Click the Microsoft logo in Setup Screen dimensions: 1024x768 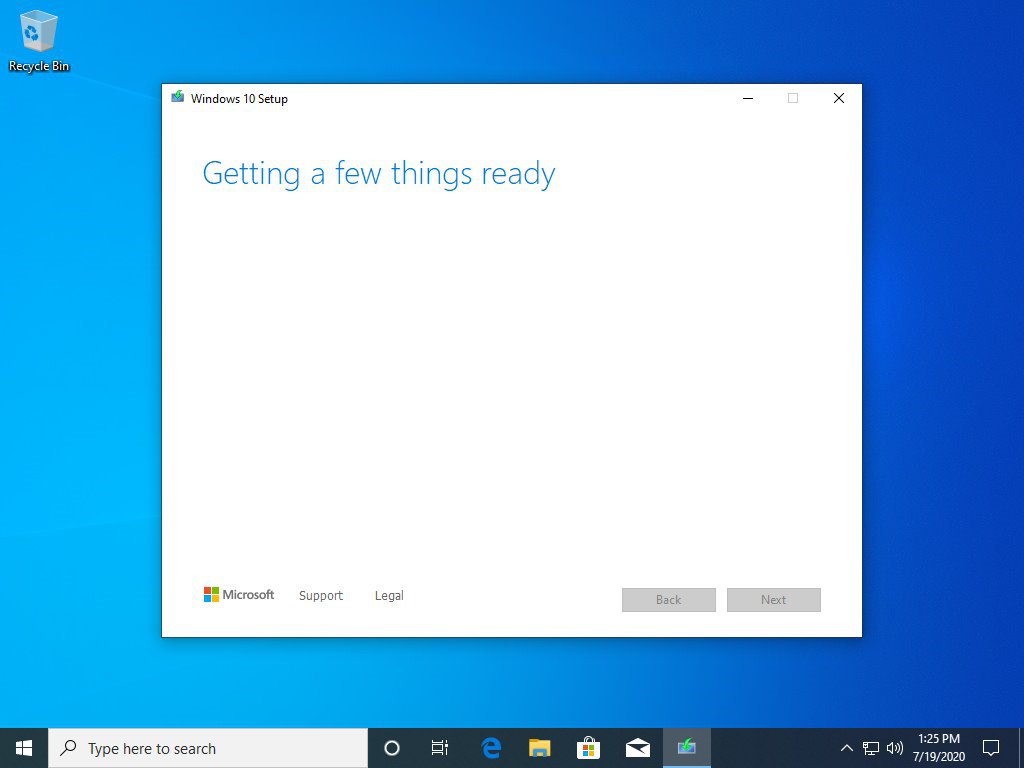click(239, 594)
